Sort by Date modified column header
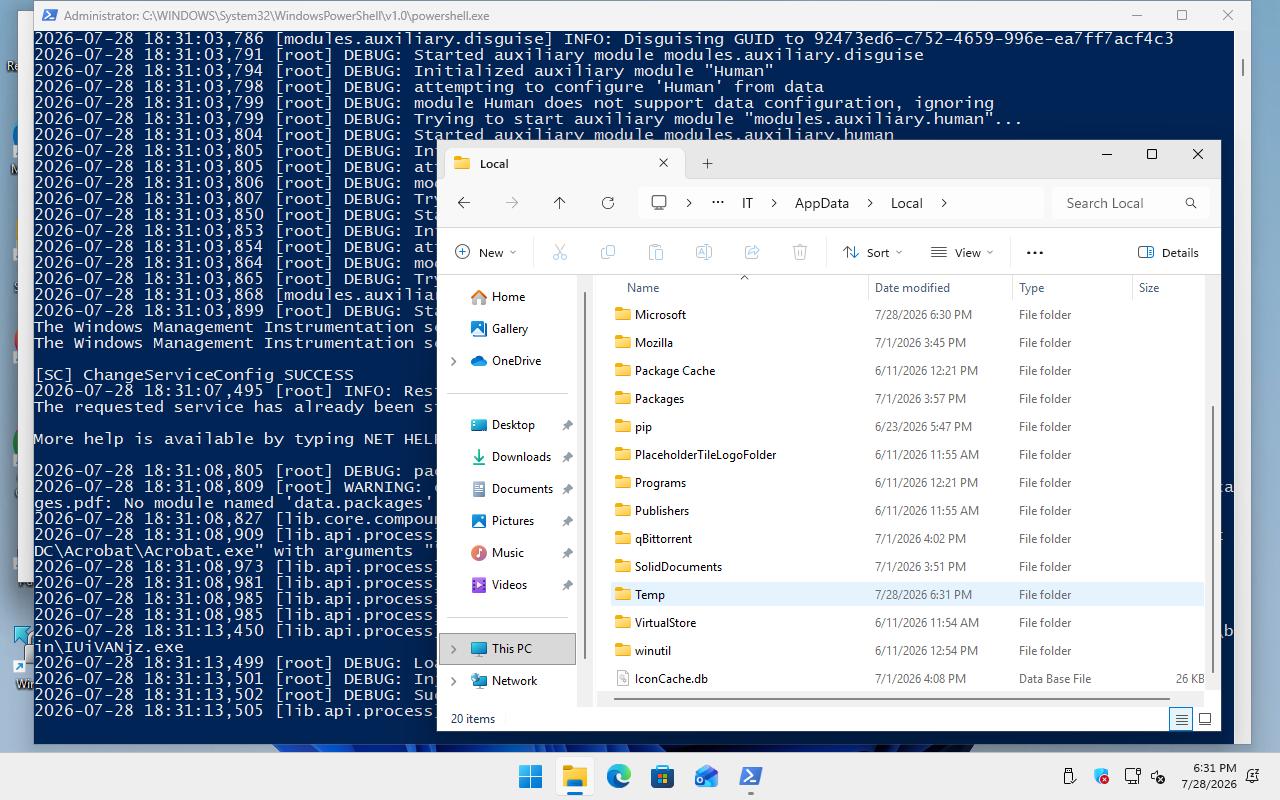Viewport: 1280px width, 800px height. click(940, 288)
